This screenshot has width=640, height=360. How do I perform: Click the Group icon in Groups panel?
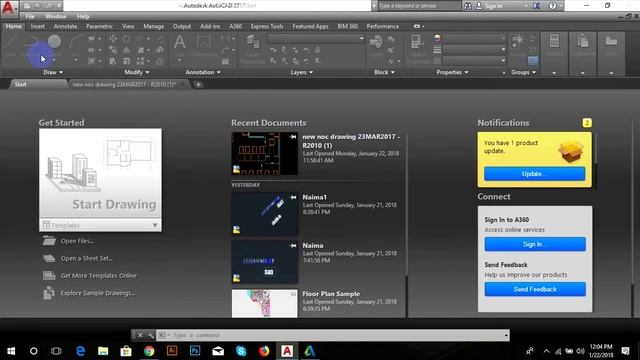(x=518, y=41)
